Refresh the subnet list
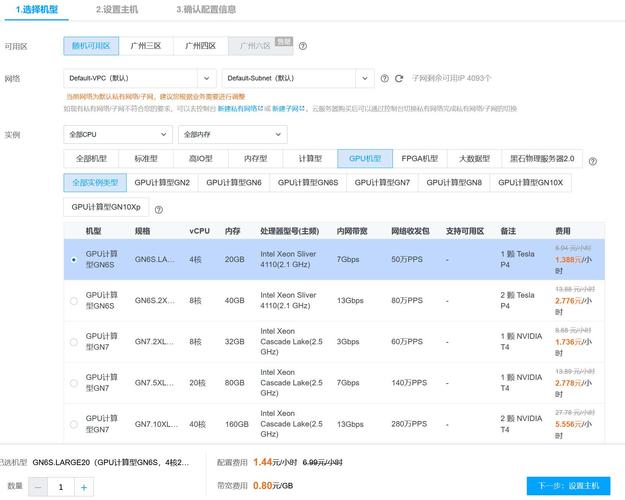 click(399, 79)
